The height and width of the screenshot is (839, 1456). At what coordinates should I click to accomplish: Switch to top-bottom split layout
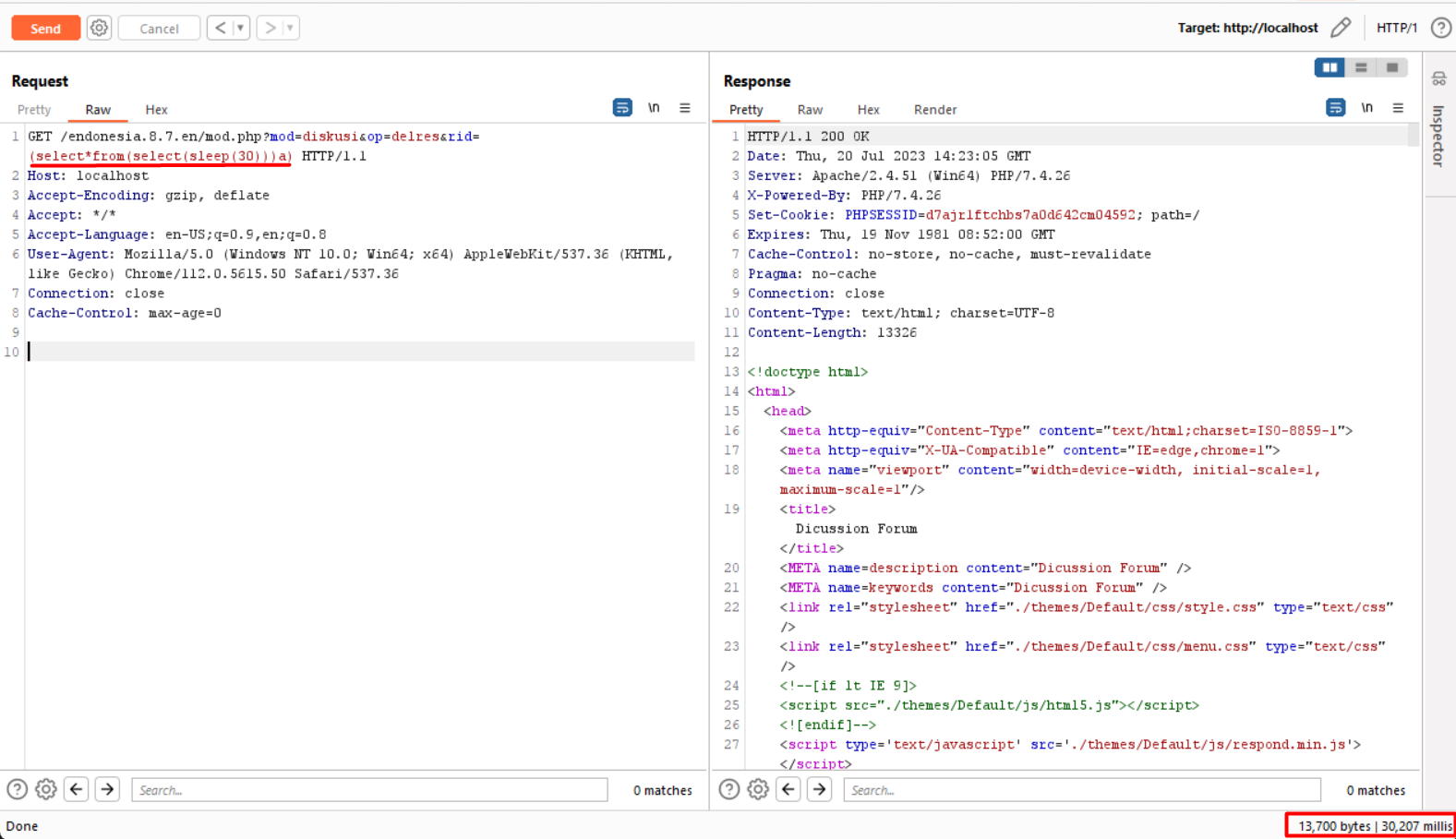pyautogui.click(x=1361, y=67)
